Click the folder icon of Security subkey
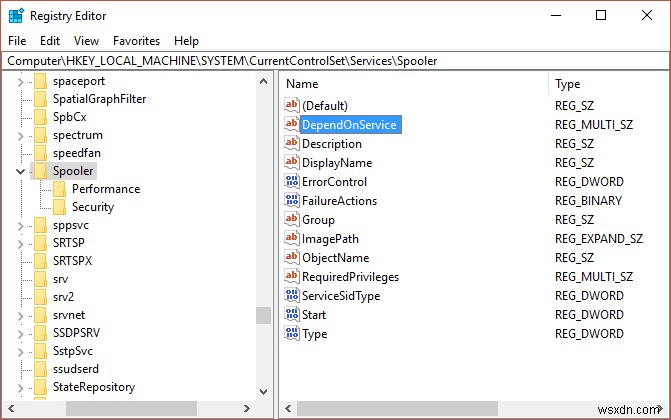 59,207
